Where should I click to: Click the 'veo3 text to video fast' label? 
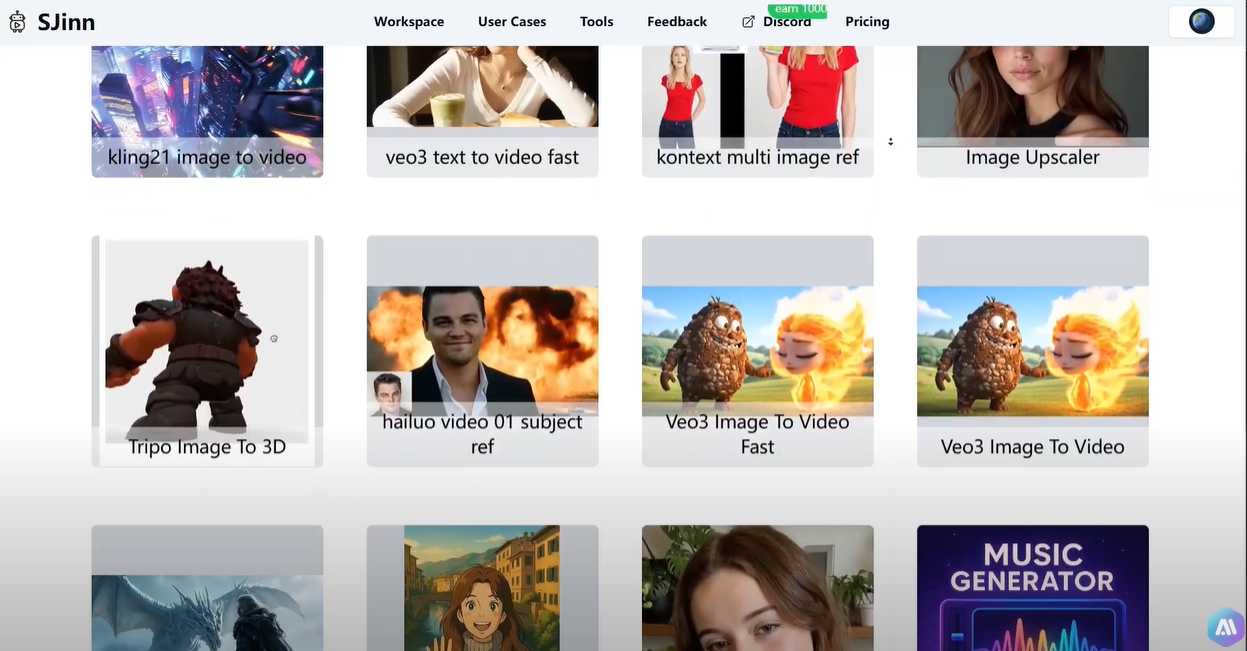482,157
